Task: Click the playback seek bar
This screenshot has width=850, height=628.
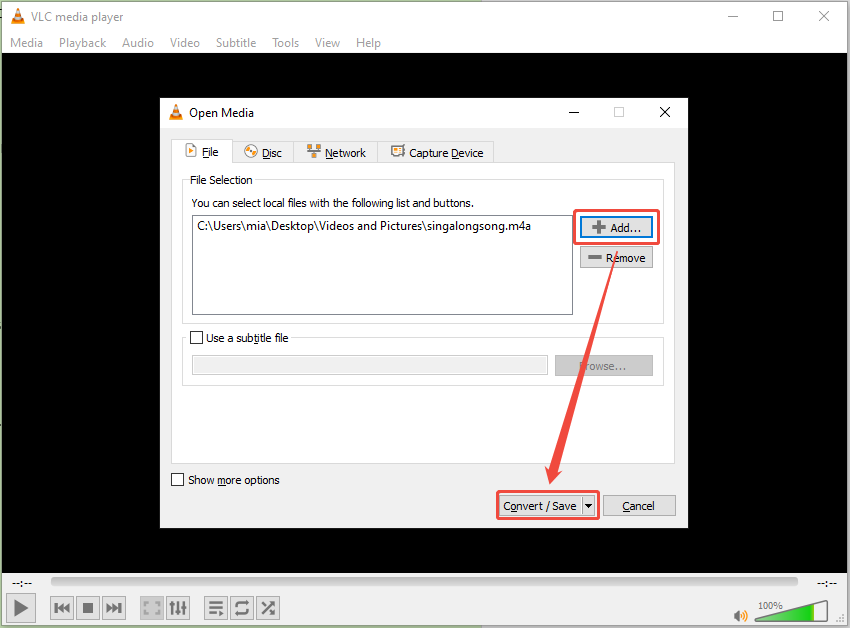Action: click(x=424, y=581)
